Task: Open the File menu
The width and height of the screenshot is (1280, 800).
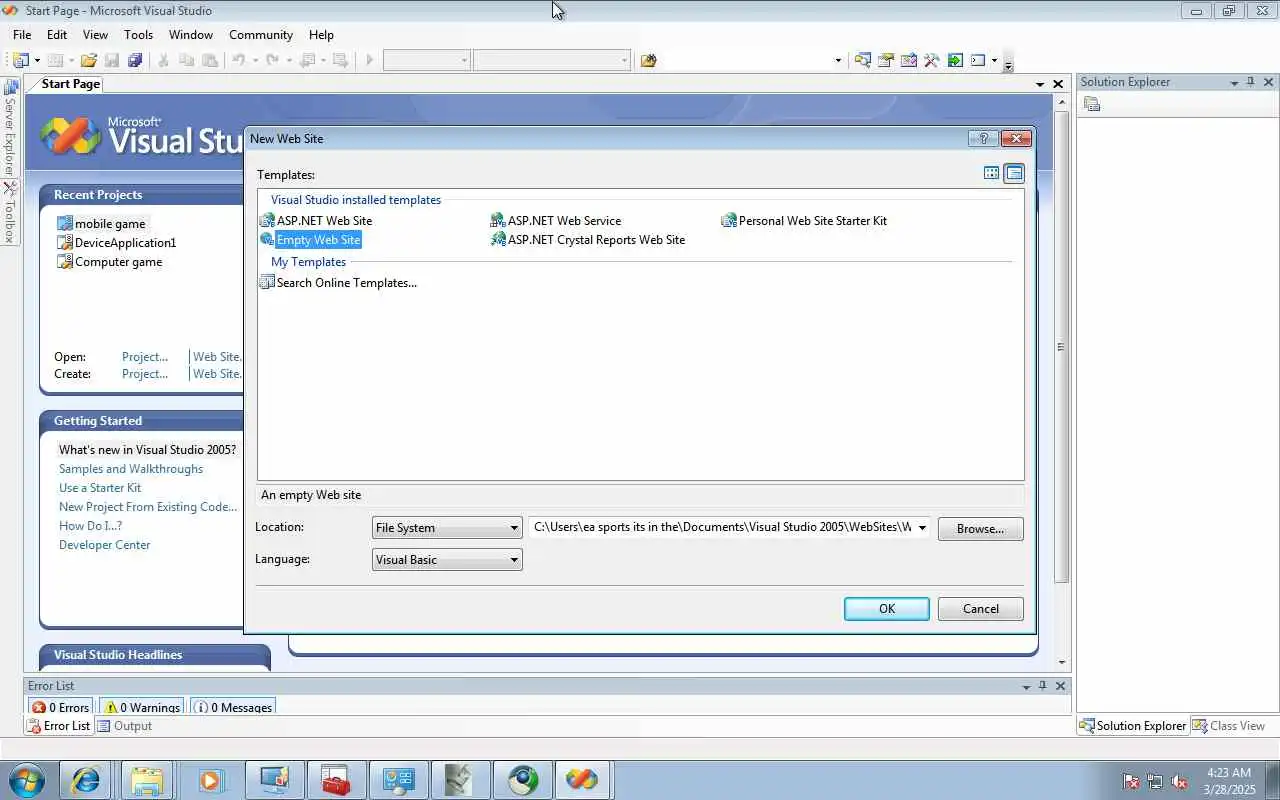Action: (22, 34)
